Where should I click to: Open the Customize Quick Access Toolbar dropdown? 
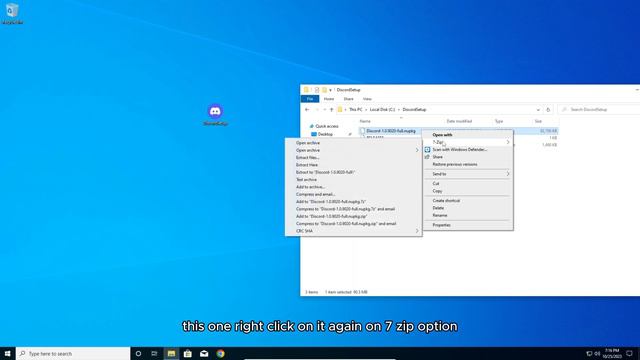tap(330, 90)
